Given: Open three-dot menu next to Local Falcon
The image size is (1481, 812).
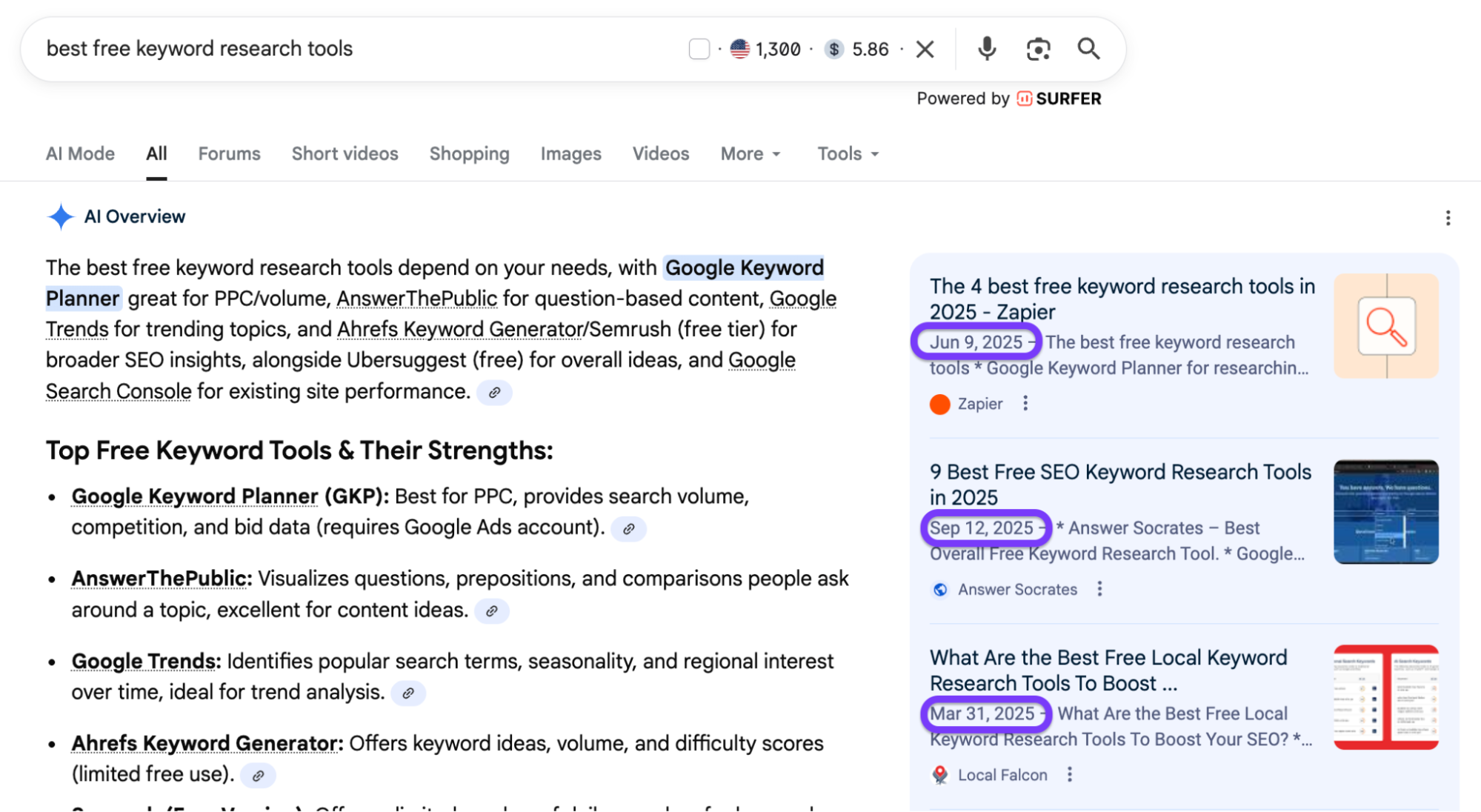Looking at the screenshot, I should click(x=1069, y=774).
